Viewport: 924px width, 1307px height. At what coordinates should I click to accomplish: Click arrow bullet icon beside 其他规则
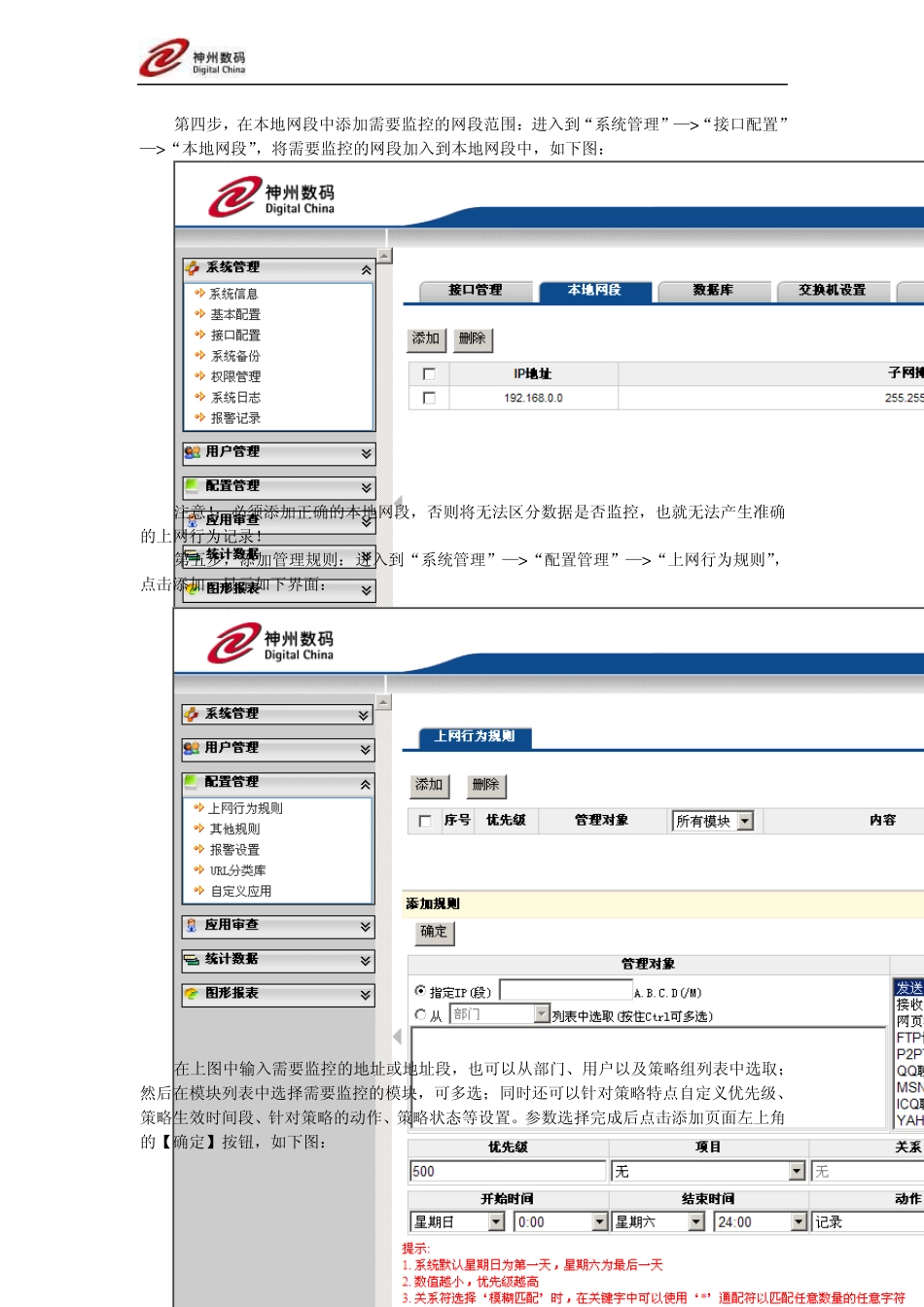click(198, 828)
